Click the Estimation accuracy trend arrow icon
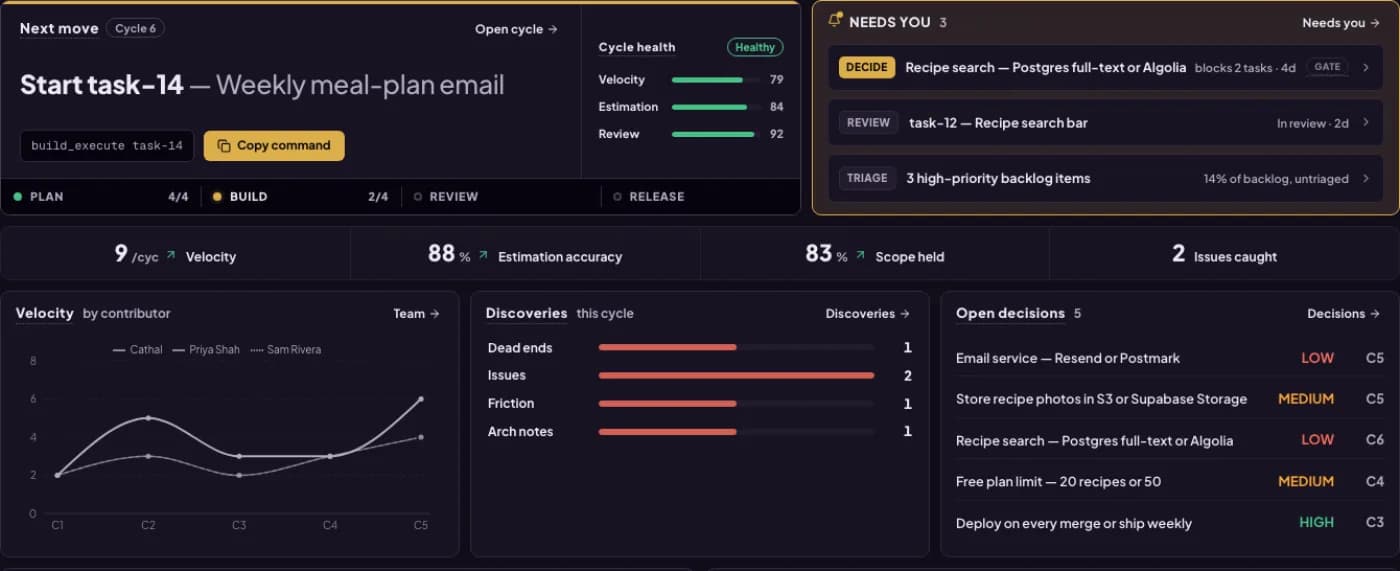 483,256
